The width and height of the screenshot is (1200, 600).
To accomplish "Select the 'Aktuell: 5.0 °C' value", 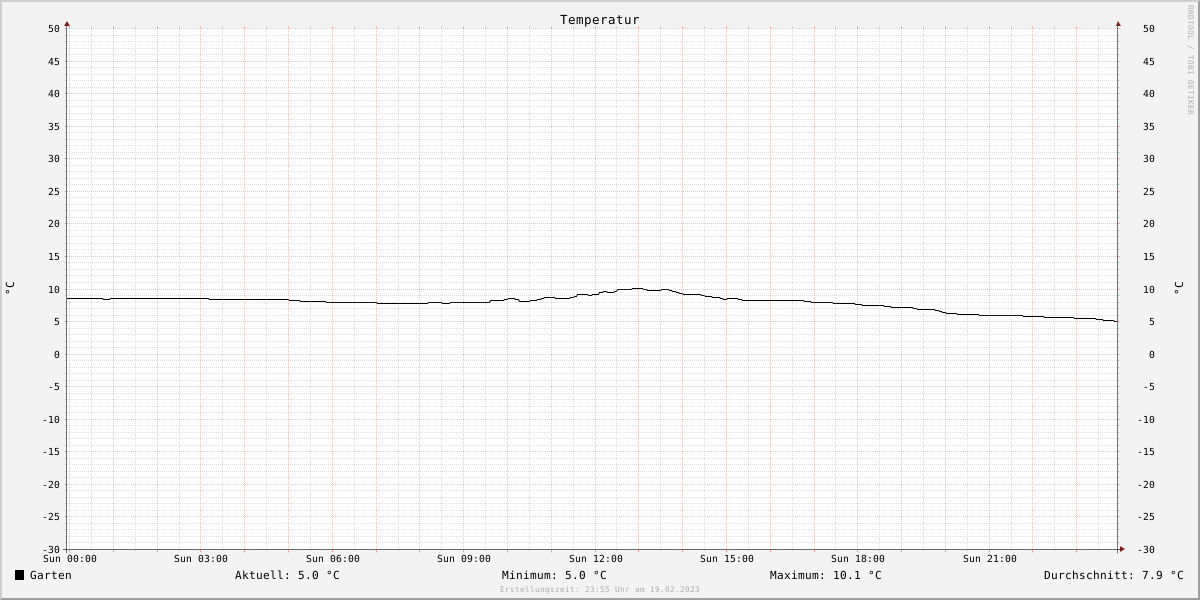I will point(287,575).
